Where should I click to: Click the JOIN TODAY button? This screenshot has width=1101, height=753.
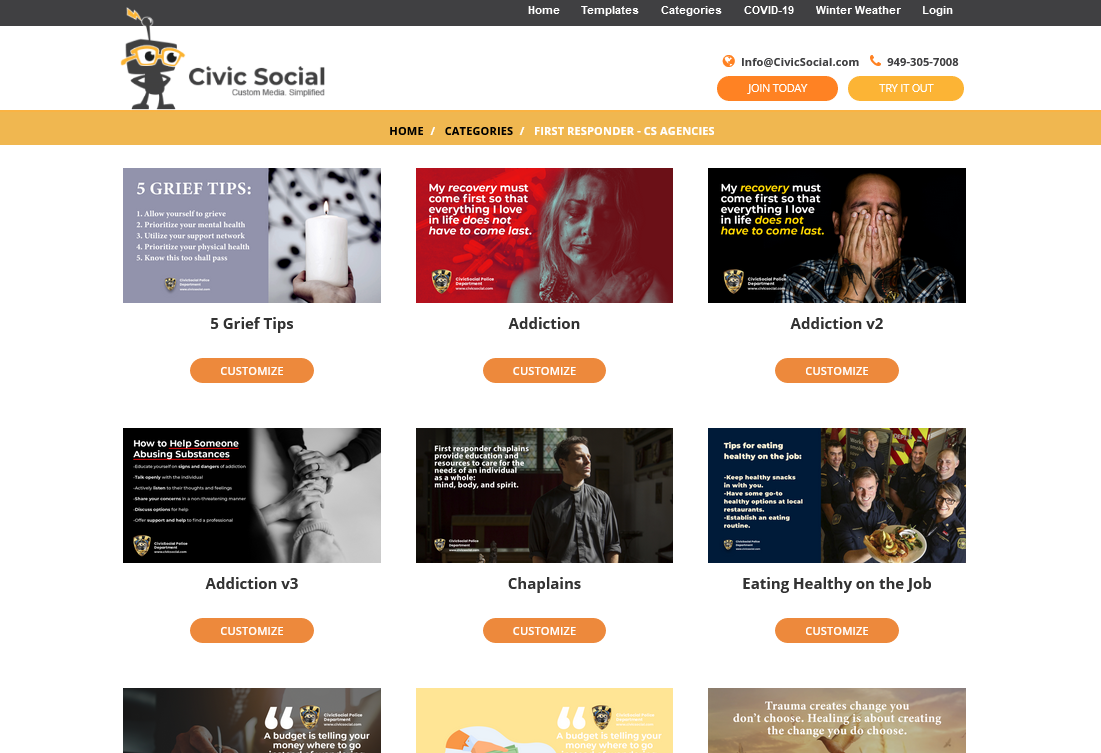click(777, 89)
